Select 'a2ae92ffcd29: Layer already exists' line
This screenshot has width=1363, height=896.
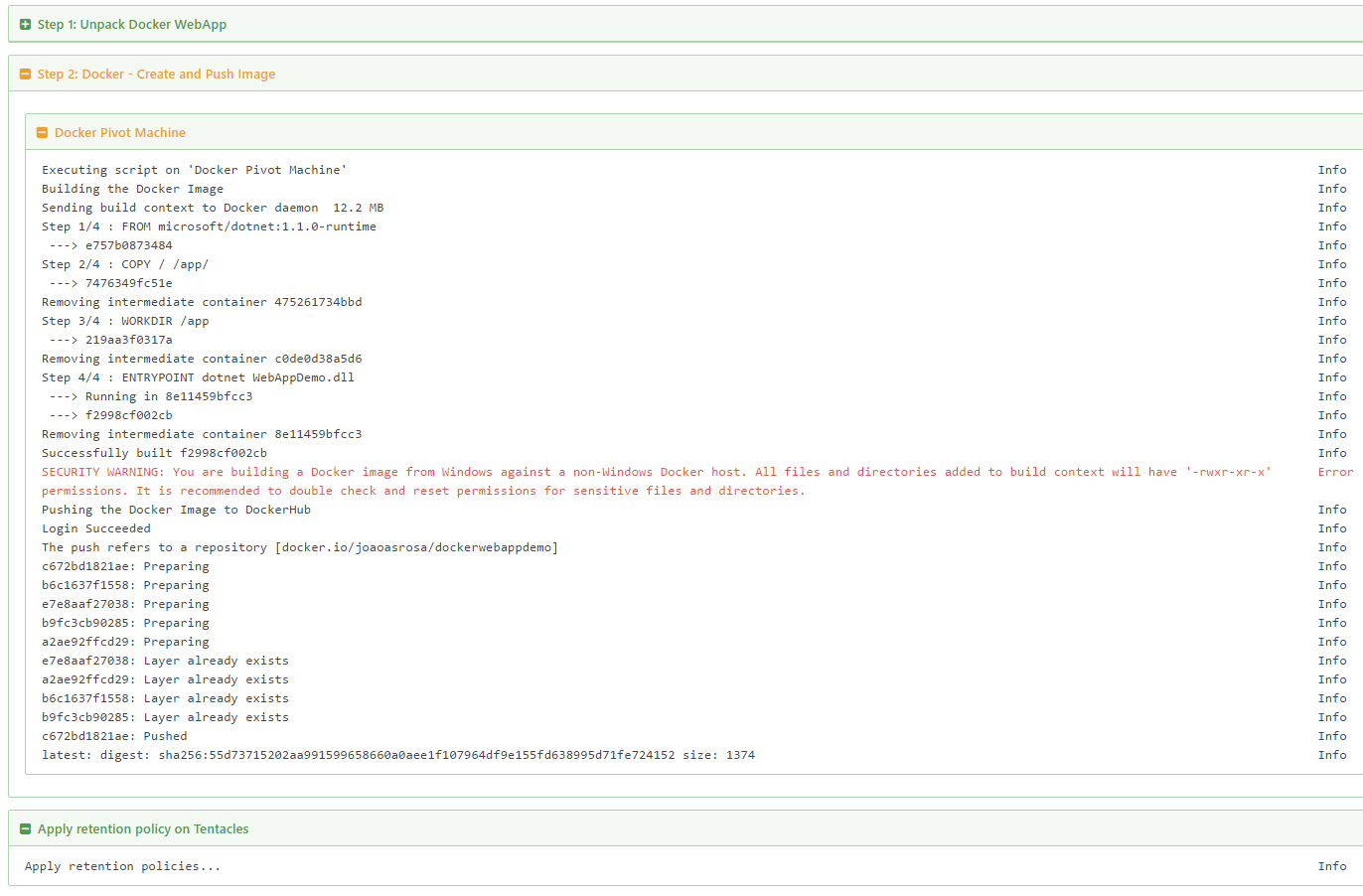pyautogui.click(x=165, y=679)
